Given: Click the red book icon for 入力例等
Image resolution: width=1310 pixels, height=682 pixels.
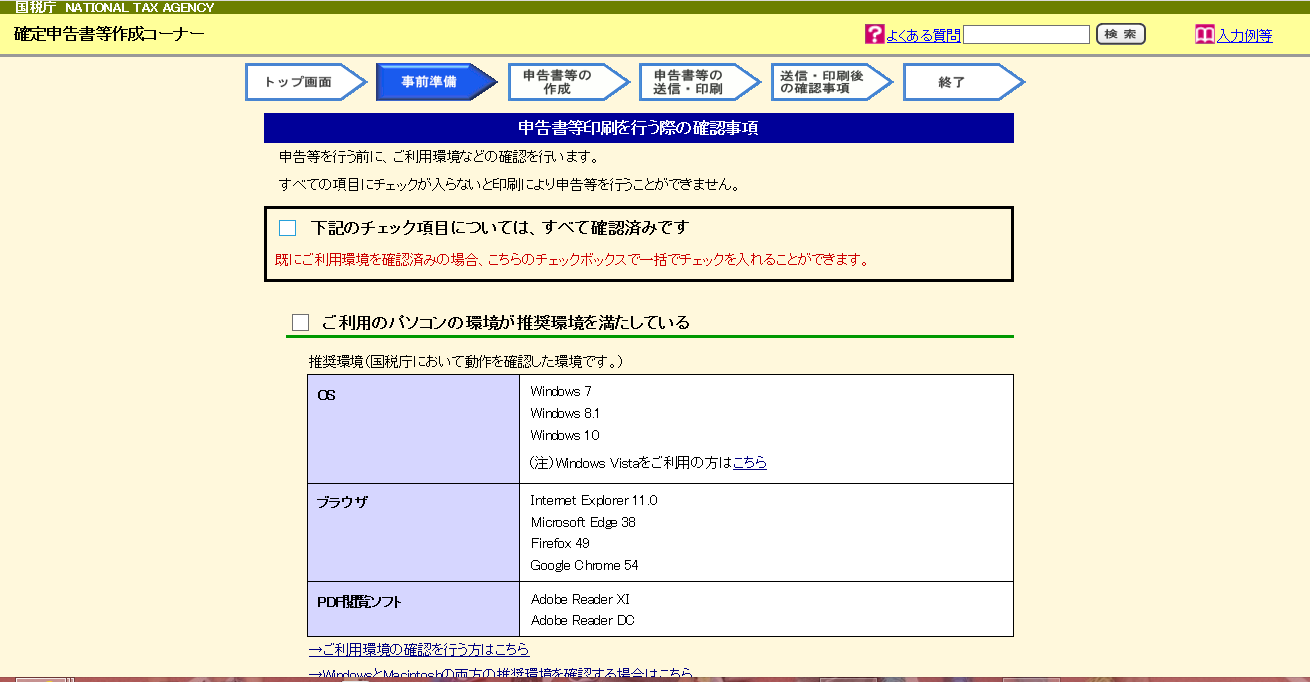Looking at the screenshot, I should [1204, 34].
